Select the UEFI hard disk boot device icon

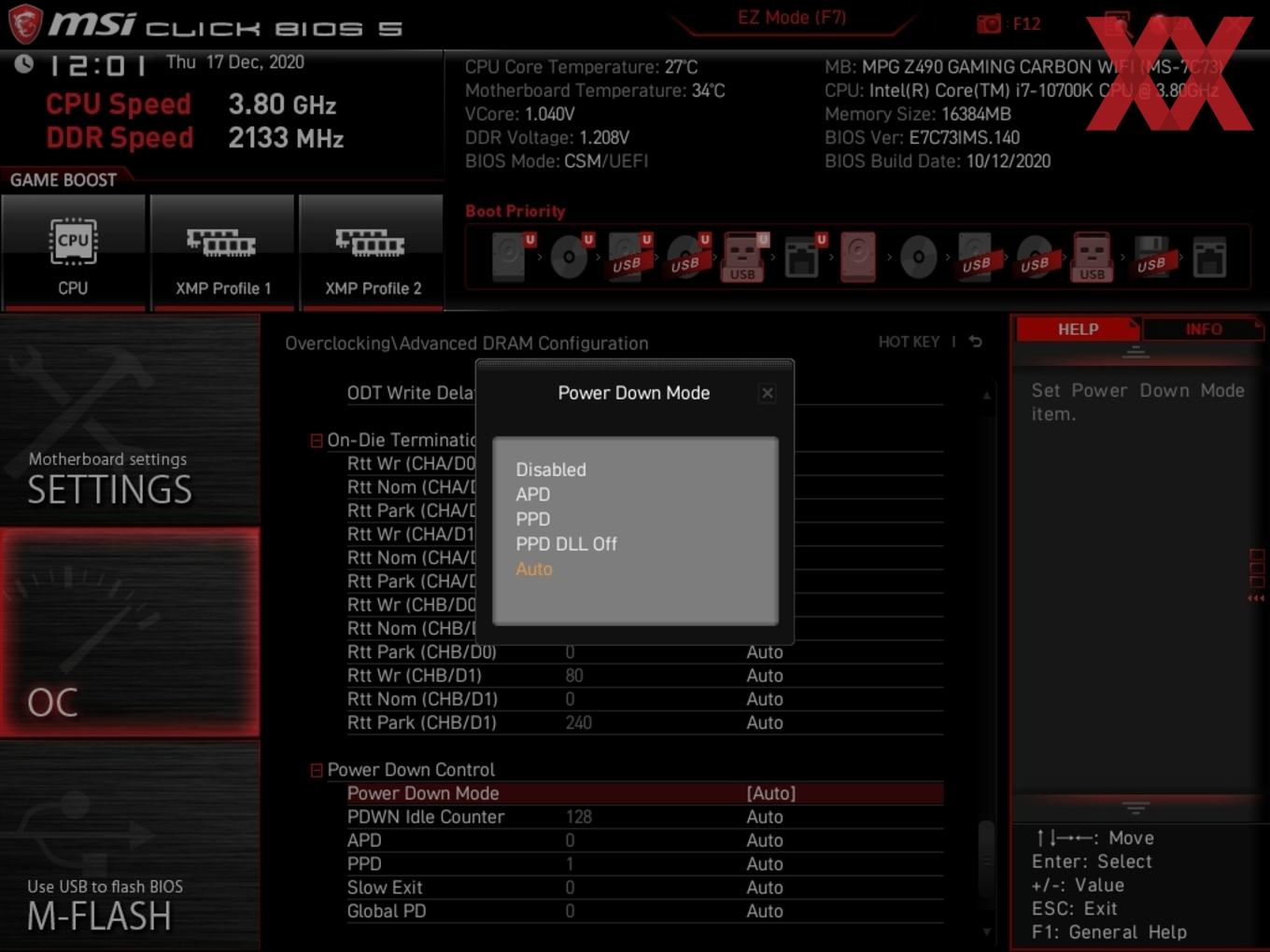(513, 257)
